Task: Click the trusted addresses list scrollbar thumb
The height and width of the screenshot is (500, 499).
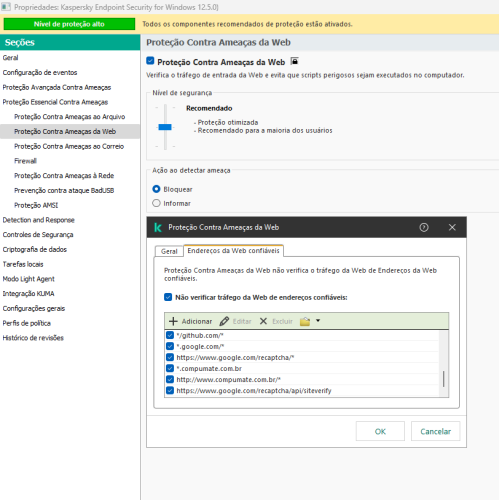Action: click(x=444, y=379)
